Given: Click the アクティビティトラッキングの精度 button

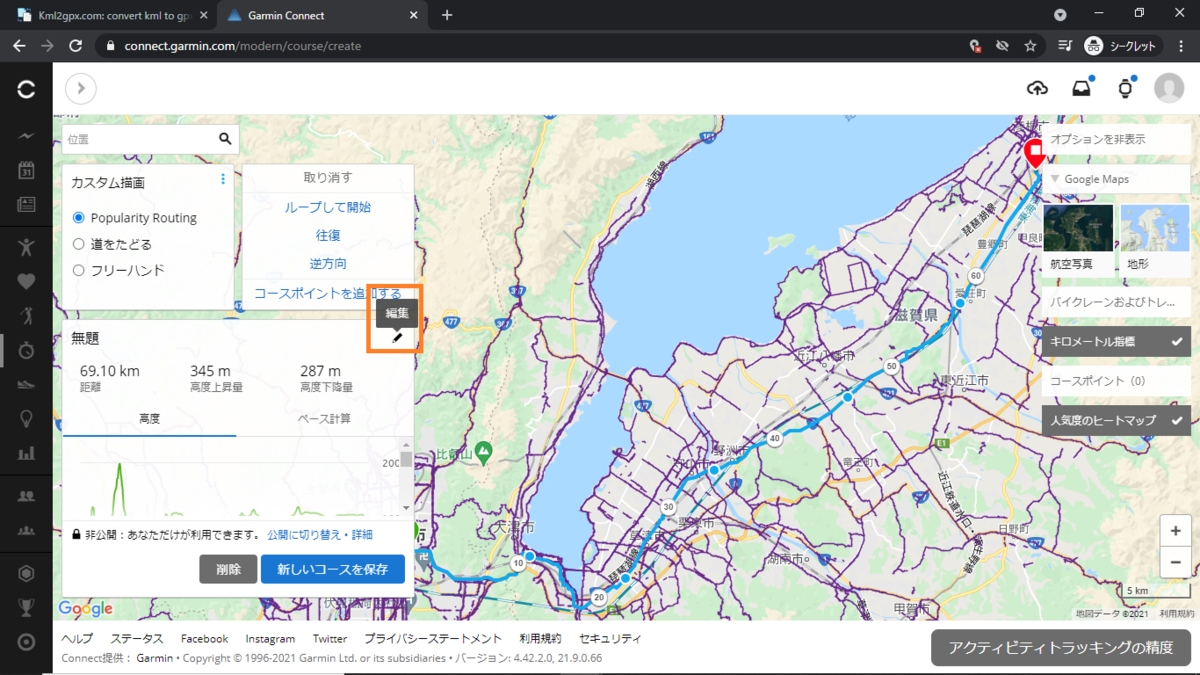Looking at the screenshot, I should [1061, 647].
